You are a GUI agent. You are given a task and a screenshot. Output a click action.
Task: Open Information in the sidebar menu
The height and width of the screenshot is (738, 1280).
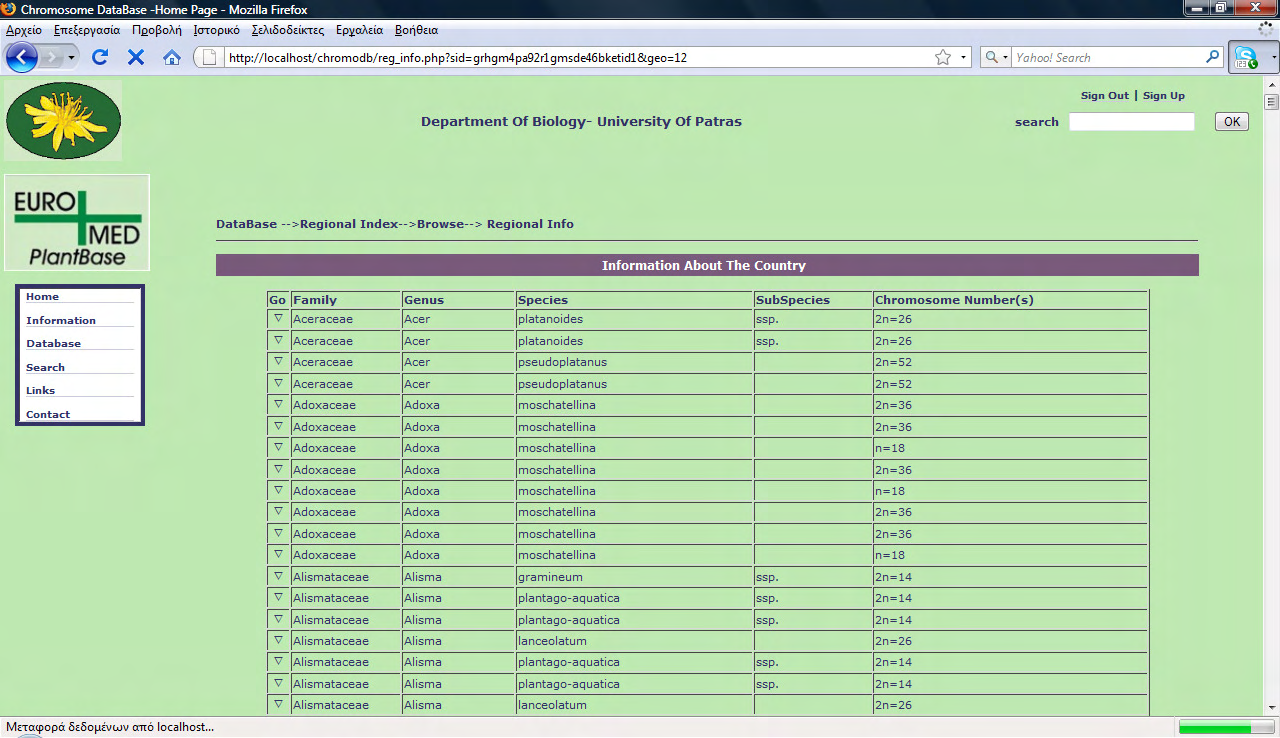coord(61,321)
